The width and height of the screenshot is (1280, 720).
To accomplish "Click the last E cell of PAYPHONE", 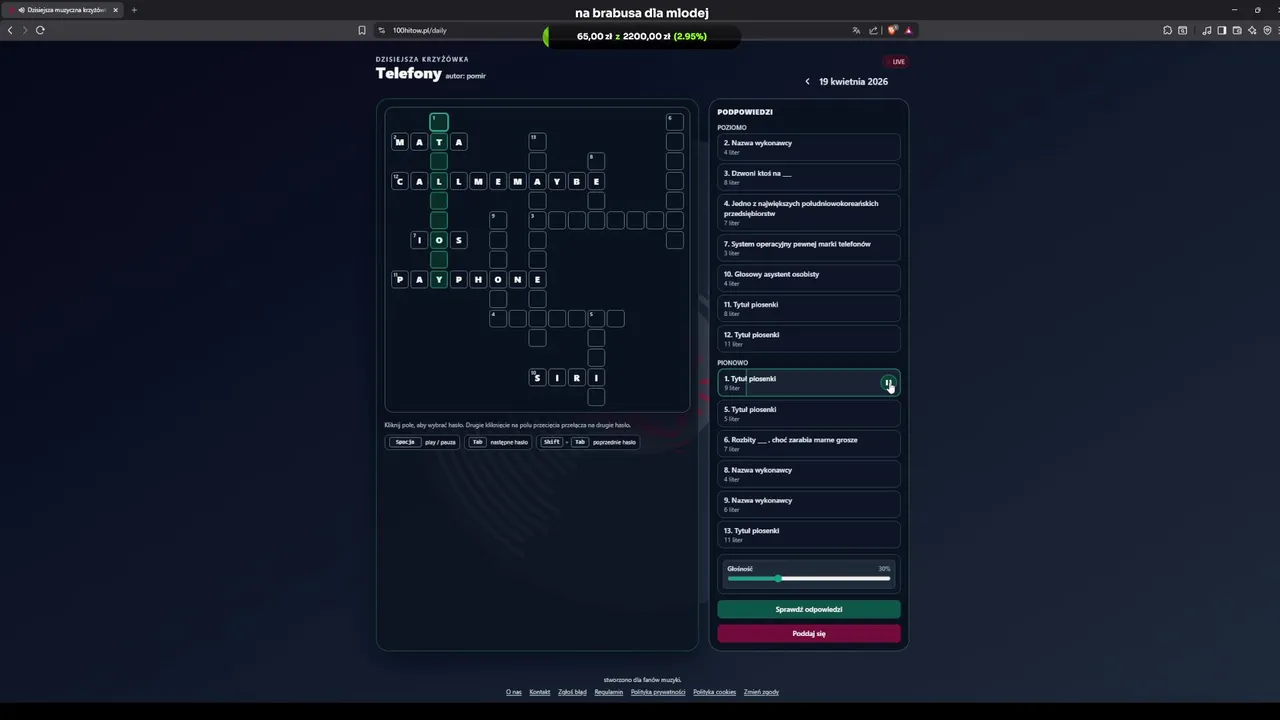I will coord(537,279).
